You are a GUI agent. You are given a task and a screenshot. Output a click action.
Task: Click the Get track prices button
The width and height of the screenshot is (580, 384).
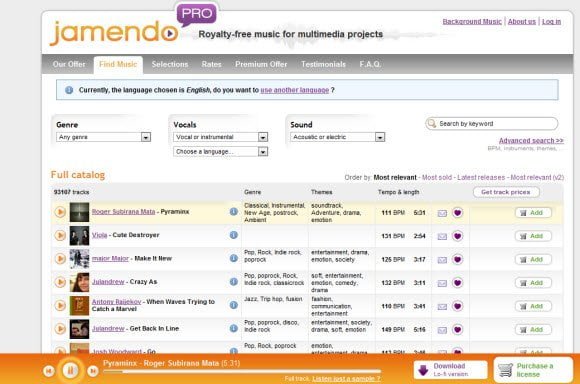click(x=506, y=192)
